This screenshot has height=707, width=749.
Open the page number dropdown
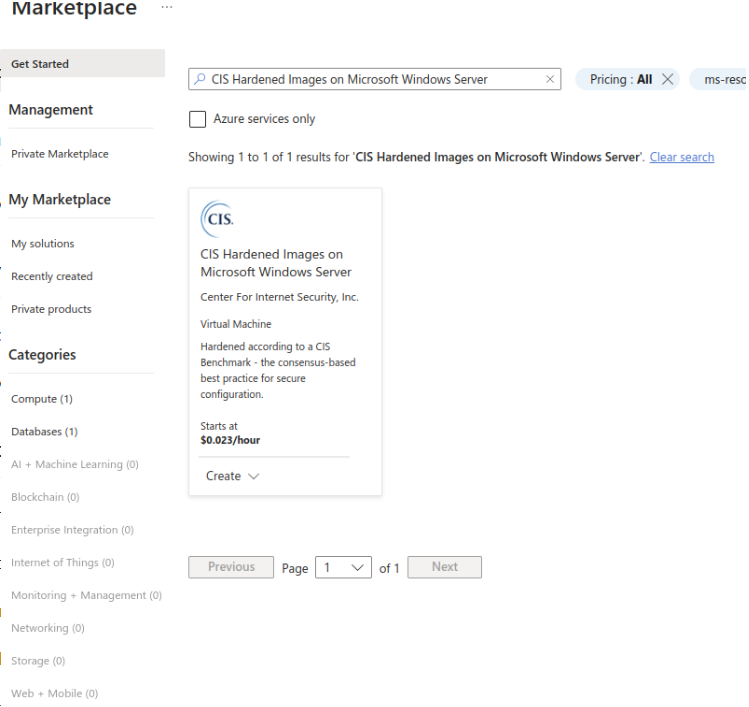pyautogui.click(x=343, y=568)
